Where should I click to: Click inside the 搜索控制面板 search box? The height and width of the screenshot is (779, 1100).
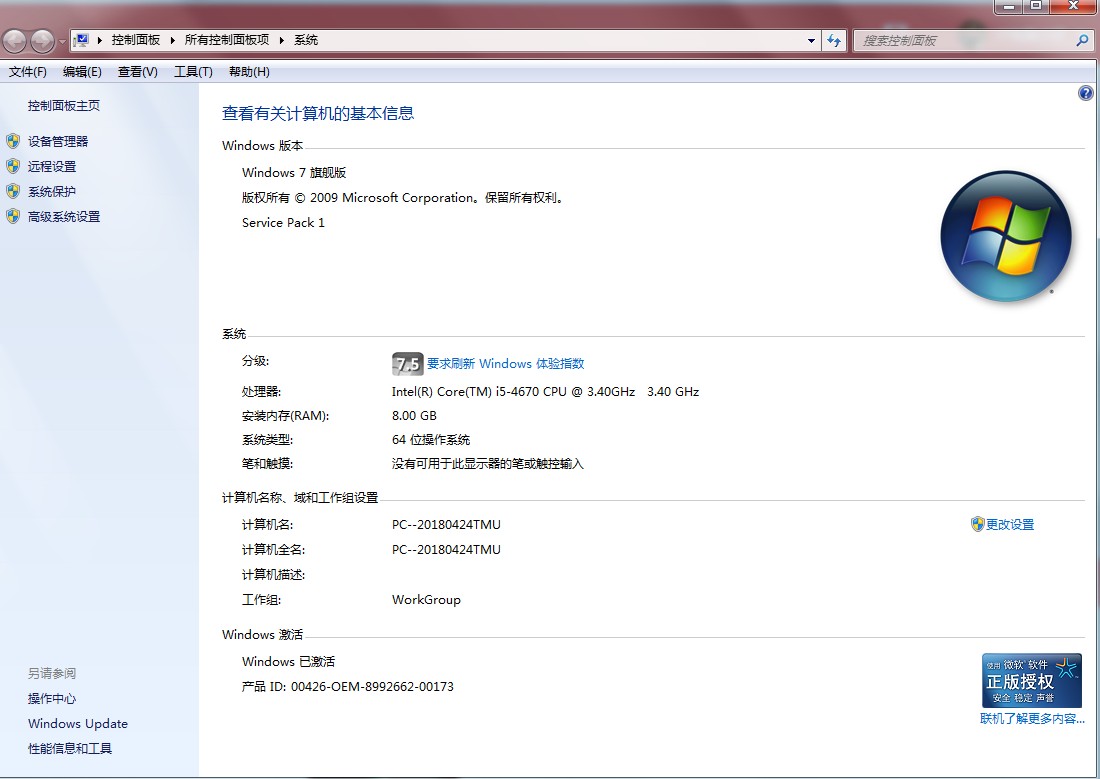point(960,40)
